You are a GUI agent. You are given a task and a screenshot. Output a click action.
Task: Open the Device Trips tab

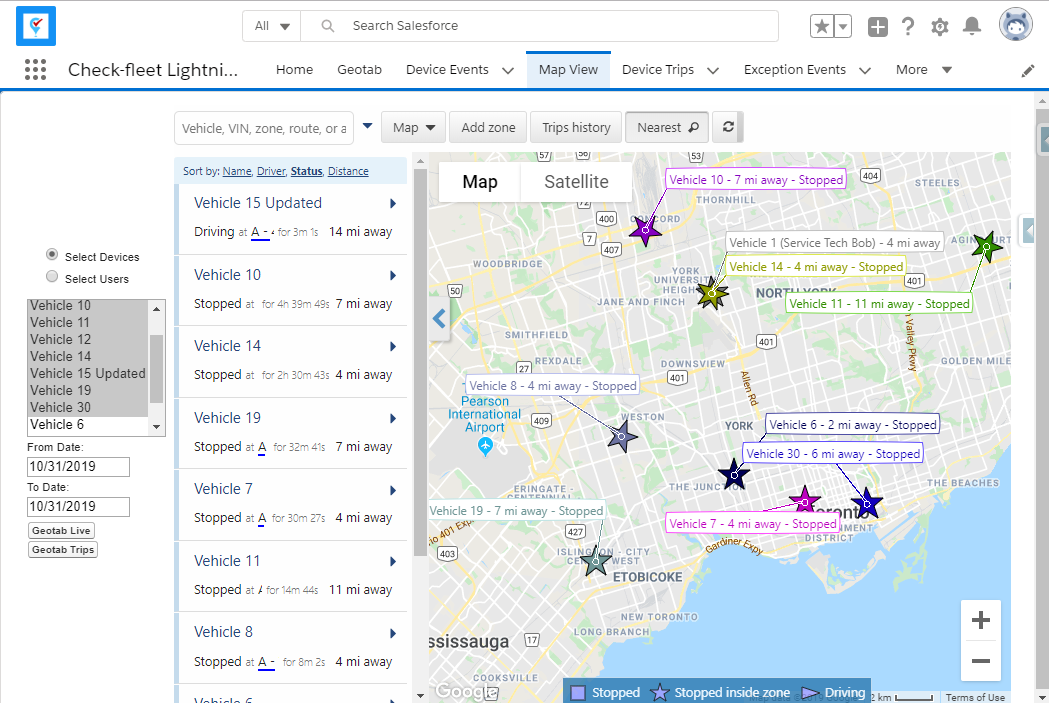pyautogui.click(x=657, y=70)
